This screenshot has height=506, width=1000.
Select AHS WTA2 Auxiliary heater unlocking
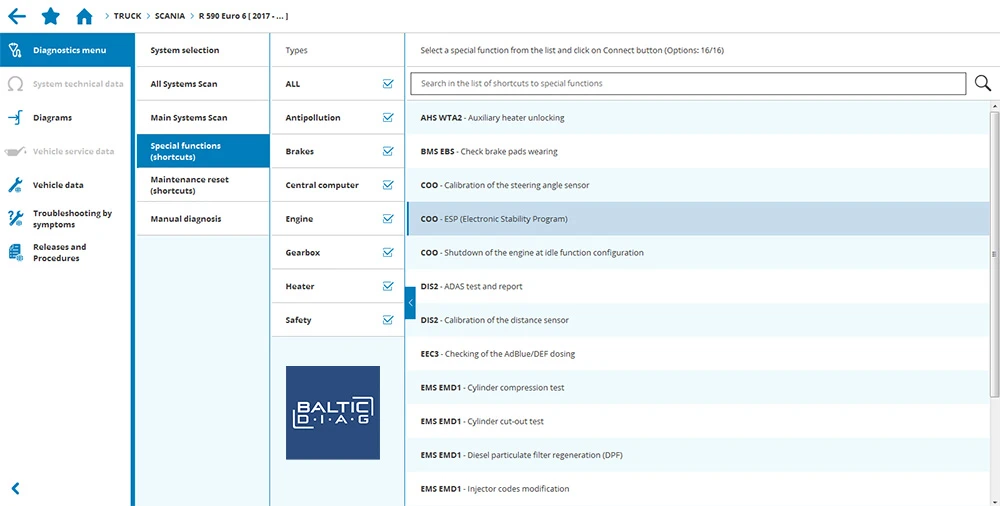pyautogui.click(x=698, y=117)
